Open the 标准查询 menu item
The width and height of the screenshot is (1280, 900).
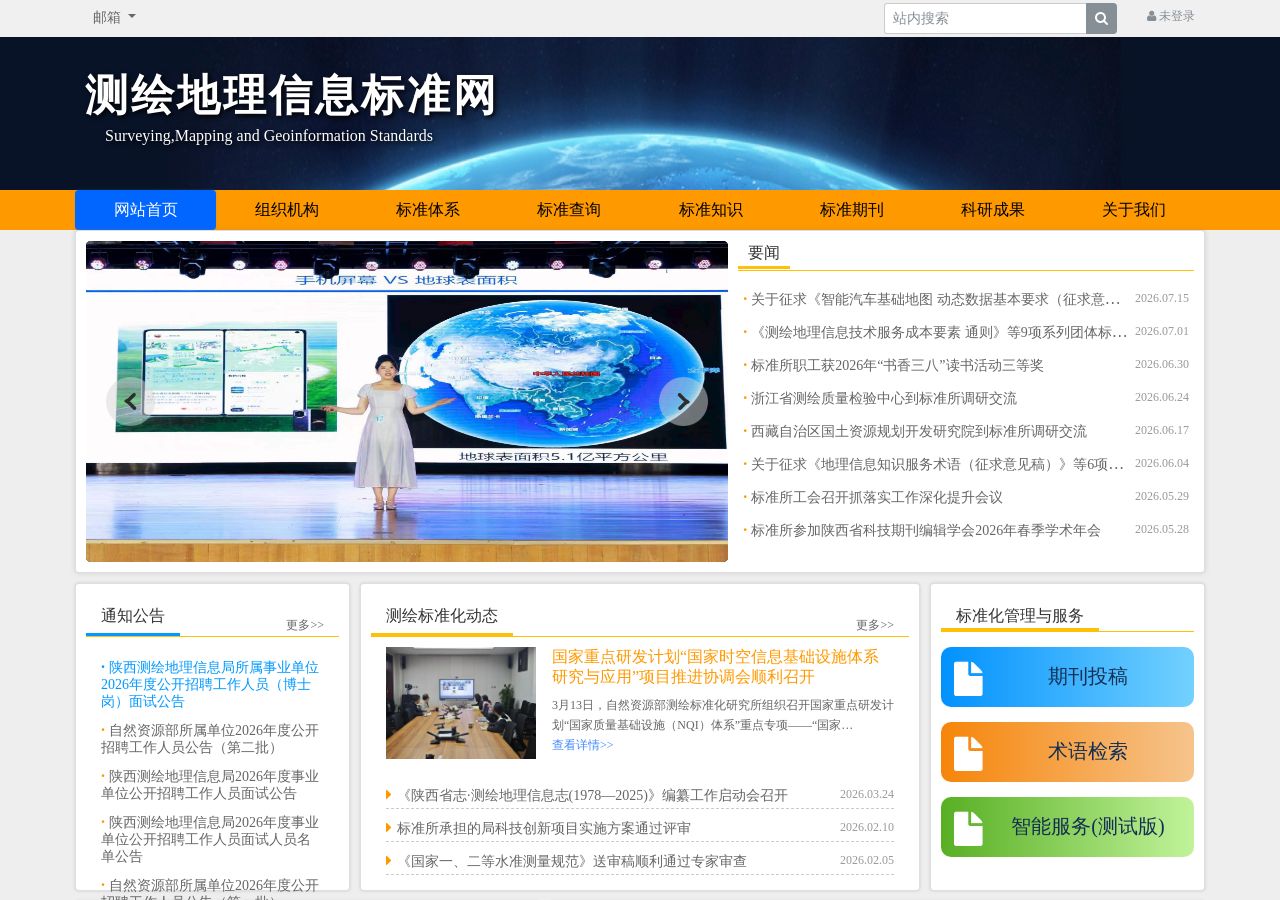569,210
